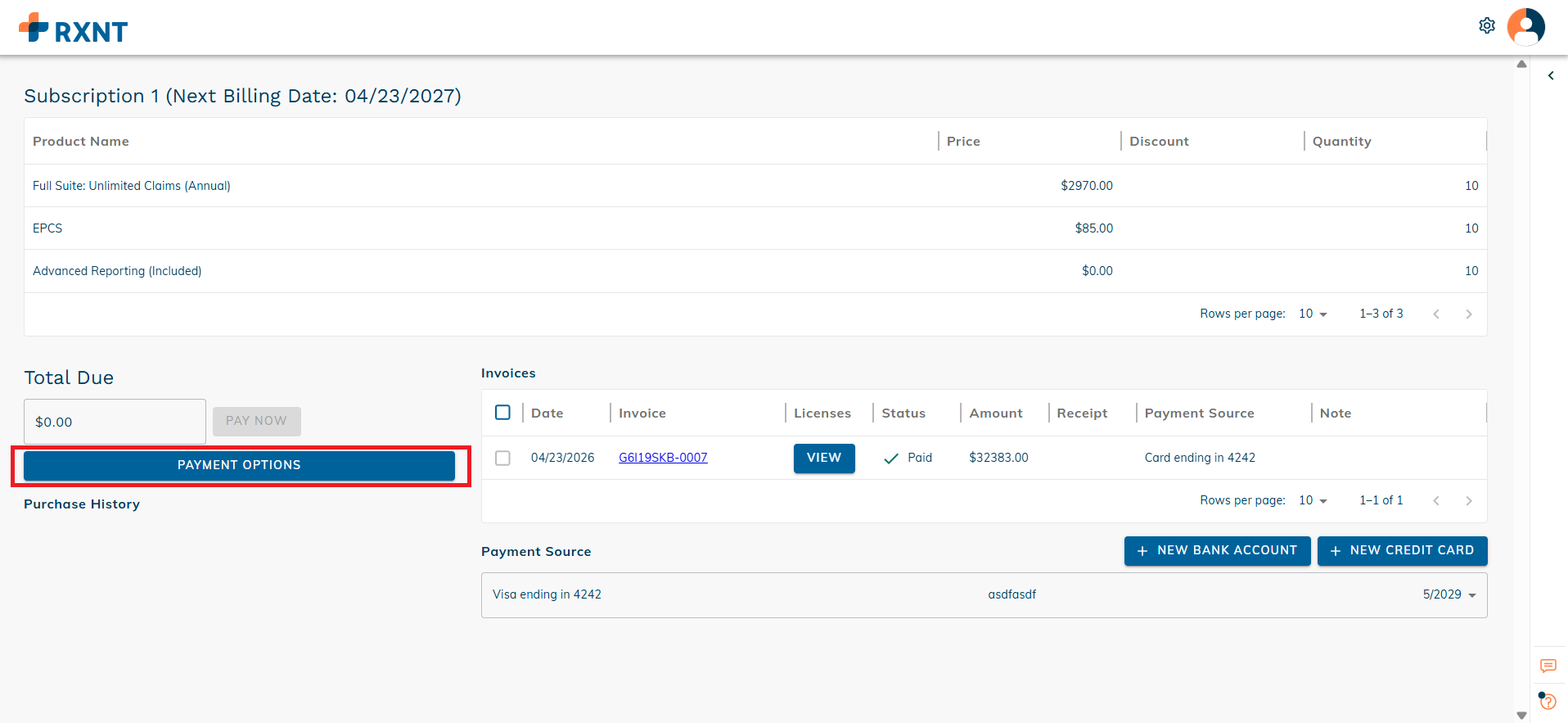This screenshot has width=1568, height=723.
Task: Sort invoices by Invoice column
Action: (x=642, y=413)
